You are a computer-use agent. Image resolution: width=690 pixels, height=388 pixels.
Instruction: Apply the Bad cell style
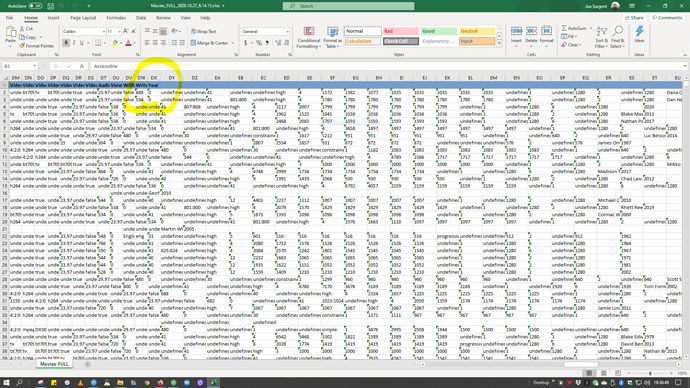pos(400,31)
